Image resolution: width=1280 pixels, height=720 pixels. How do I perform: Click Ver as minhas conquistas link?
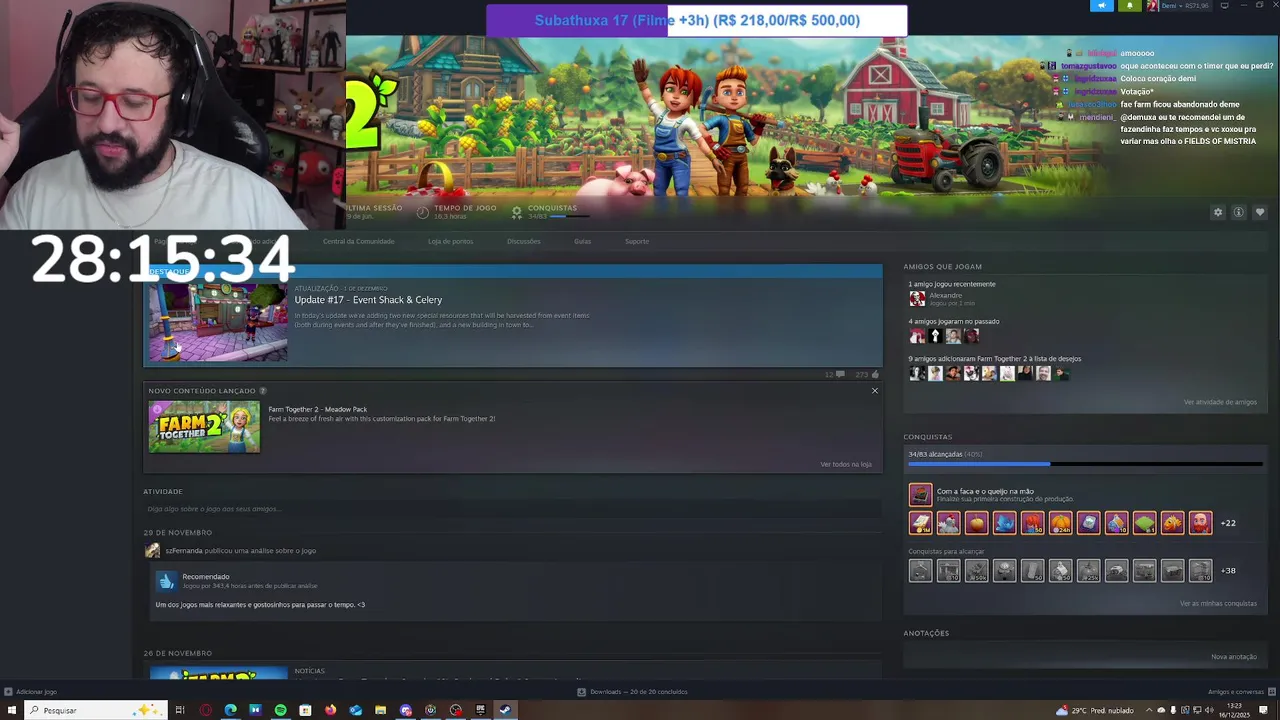pyautogui.click(x=1218, y=604)
